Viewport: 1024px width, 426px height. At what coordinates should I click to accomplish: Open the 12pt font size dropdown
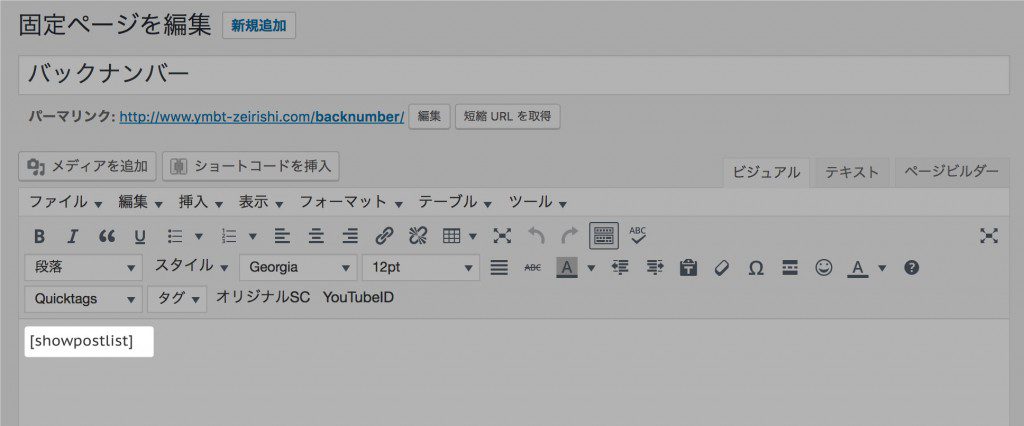421,267
